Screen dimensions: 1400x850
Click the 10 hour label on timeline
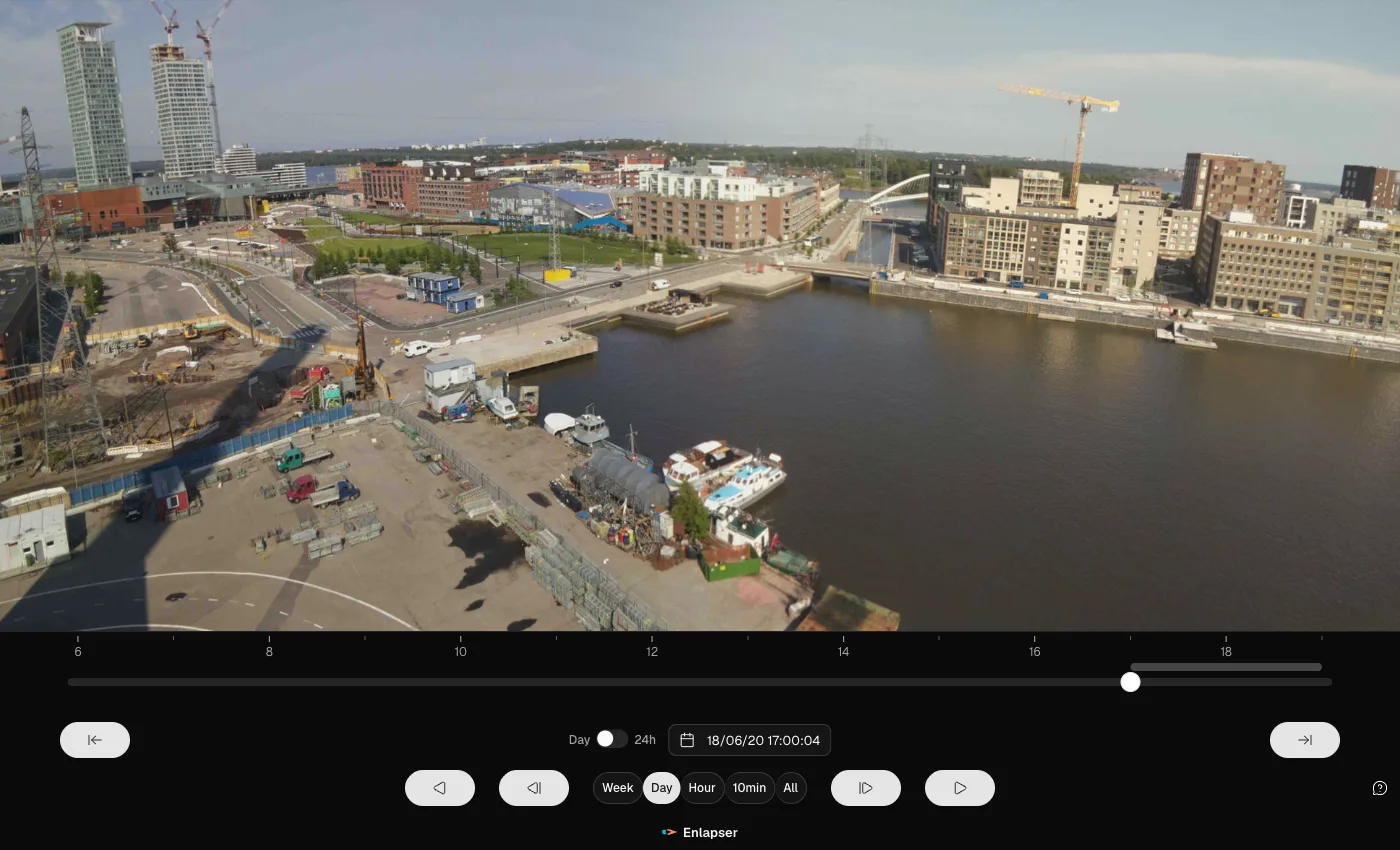(x=460, y=652)
